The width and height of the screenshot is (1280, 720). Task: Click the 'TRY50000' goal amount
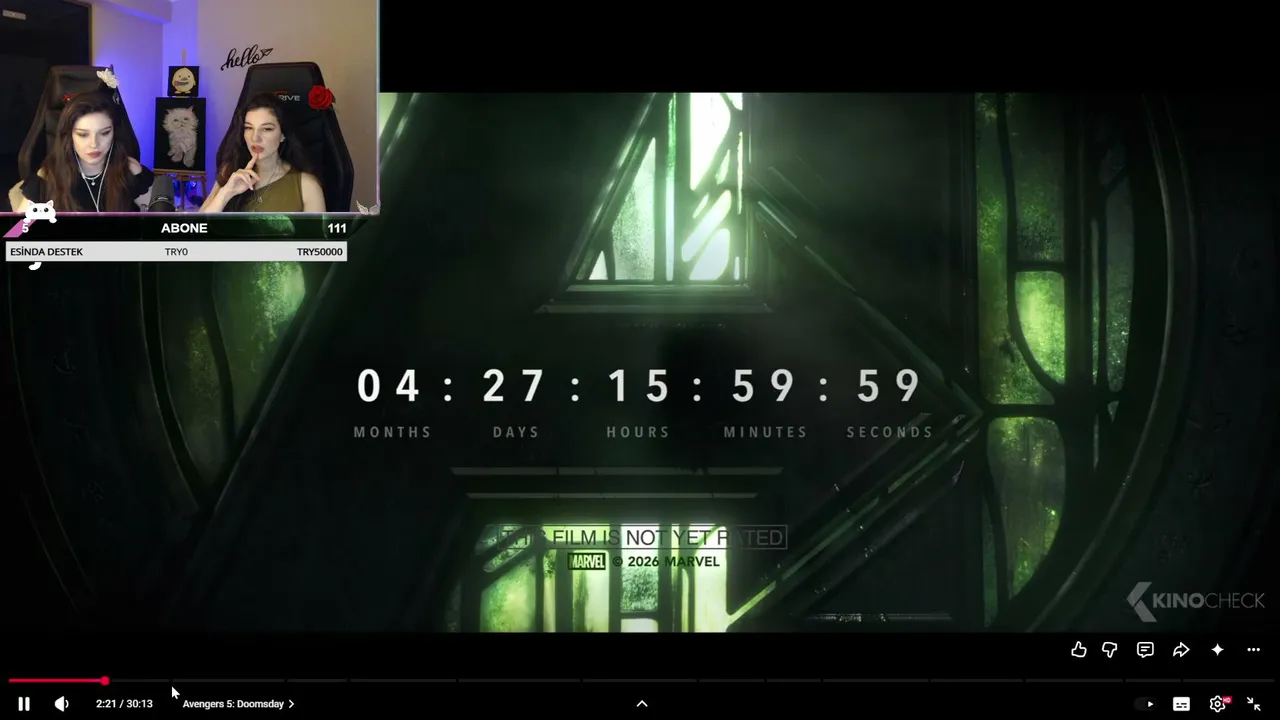click(320, 252)
